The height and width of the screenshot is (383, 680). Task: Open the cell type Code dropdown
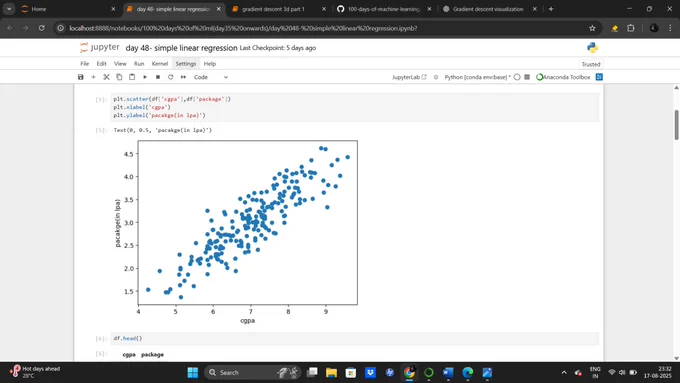211,77
